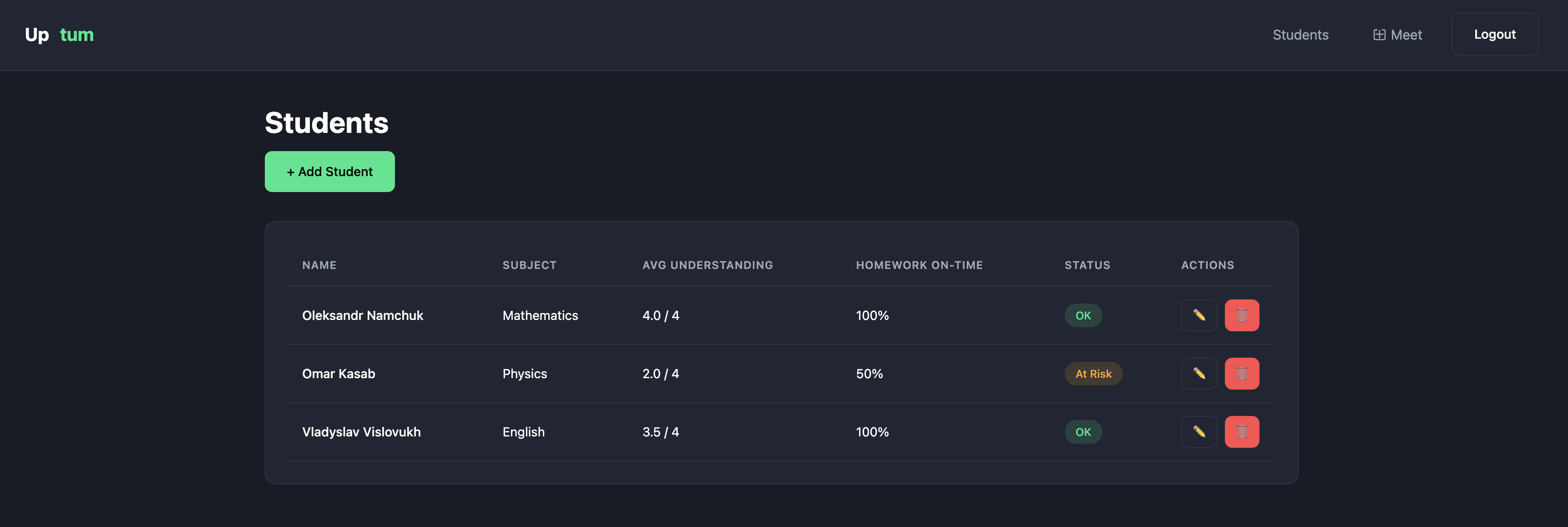Remove Omar Kasab with trash icon

1241,374
